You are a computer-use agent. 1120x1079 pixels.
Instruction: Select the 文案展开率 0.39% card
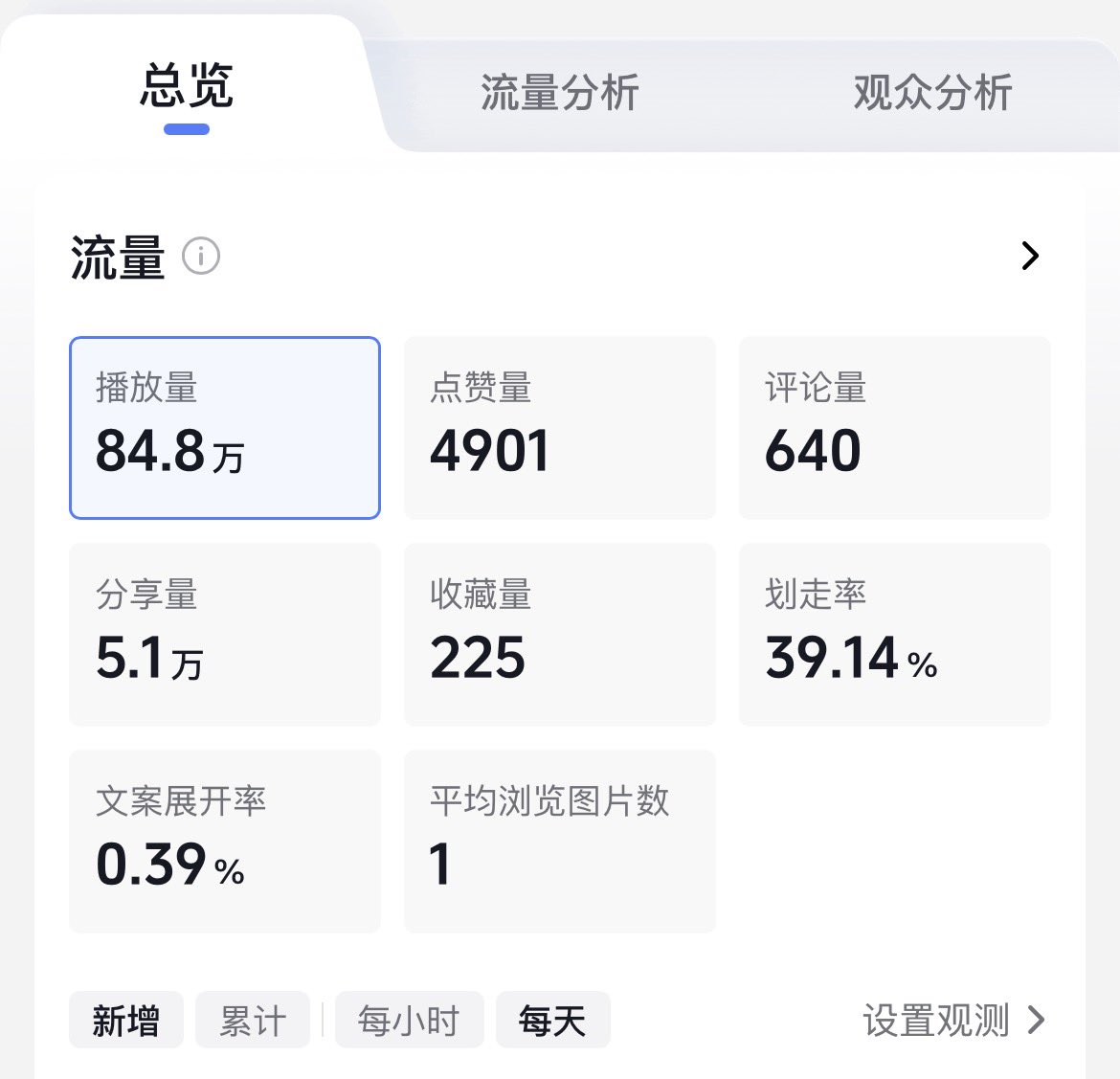pos(225,841)
